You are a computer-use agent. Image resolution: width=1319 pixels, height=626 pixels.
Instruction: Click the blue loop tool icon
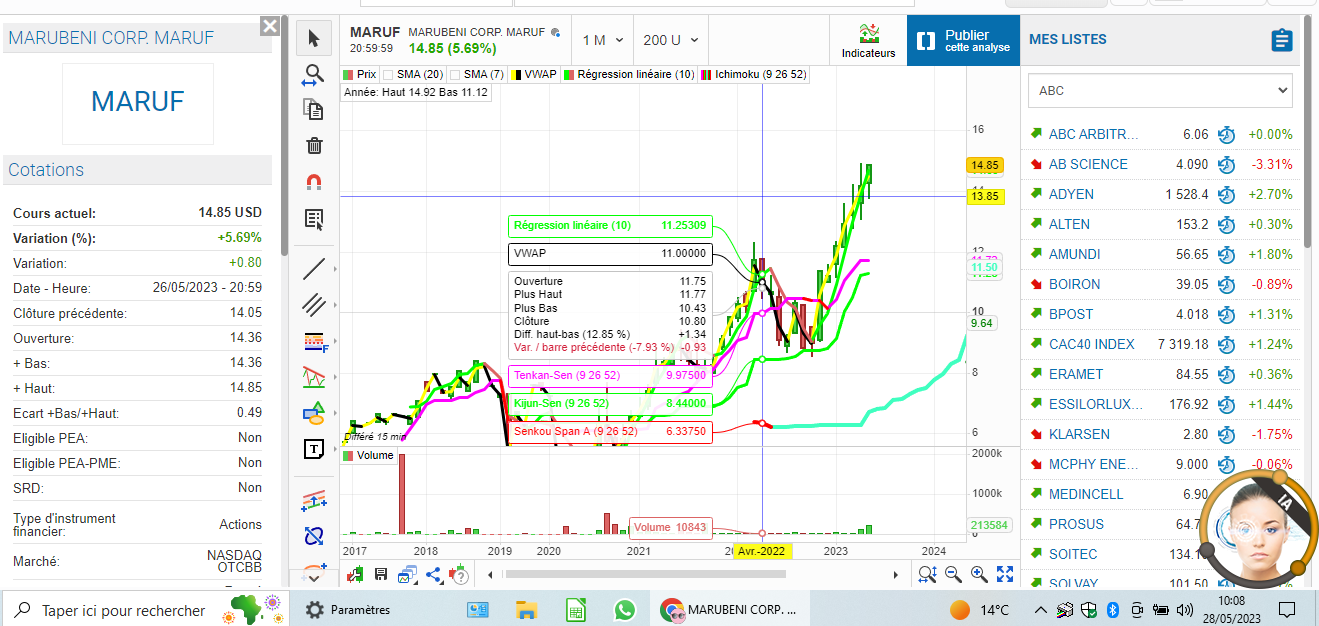314,536
